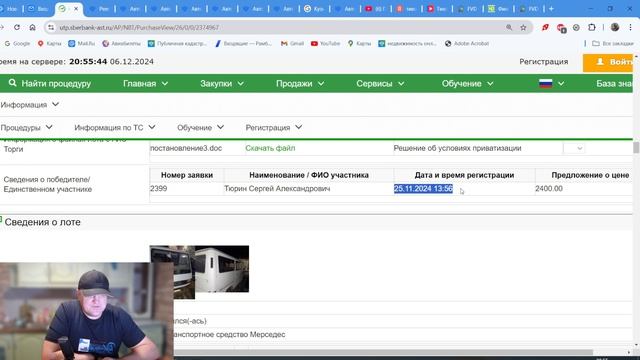Open the недвижимость bookmark
This screenshot has width=640, height=360.
click(x=407, y=43)
